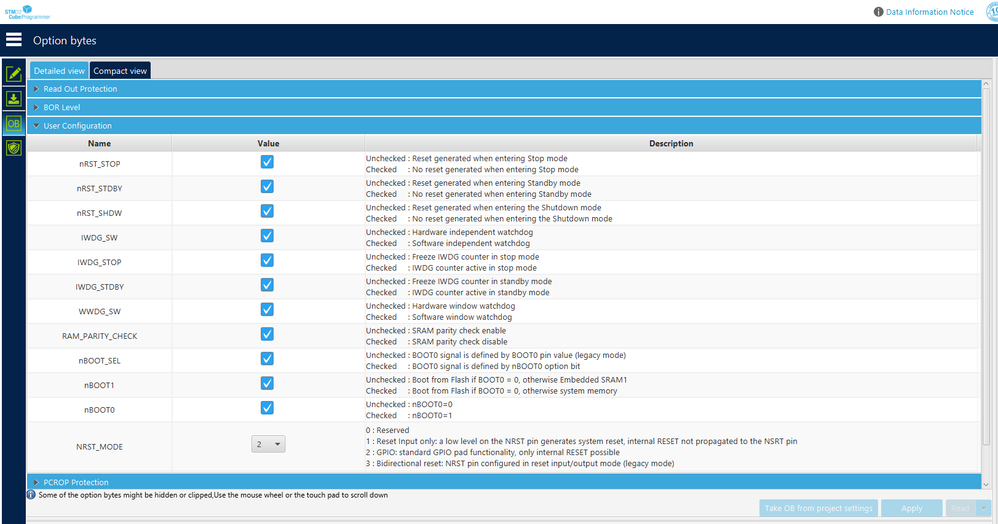Uncheck the nBOOT0 checkbox
Screen dimensions: 998x524
[267, 407]
